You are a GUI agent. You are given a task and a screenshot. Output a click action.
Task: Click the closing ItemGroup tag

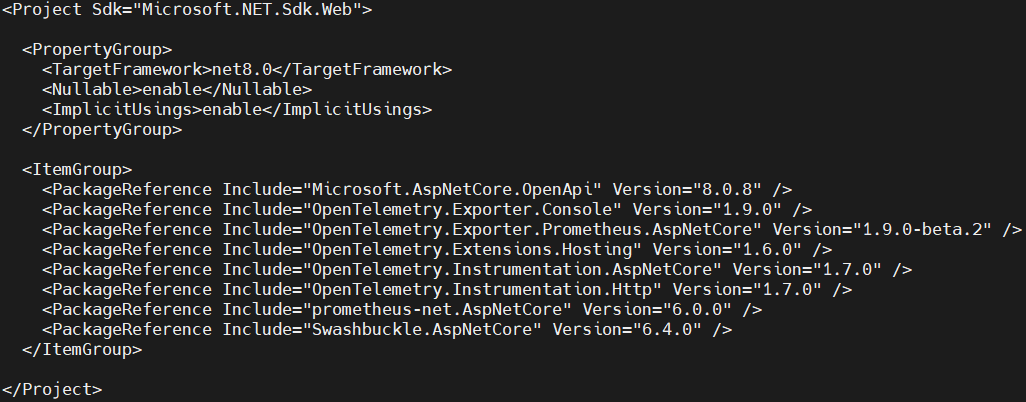coord(81,349)
